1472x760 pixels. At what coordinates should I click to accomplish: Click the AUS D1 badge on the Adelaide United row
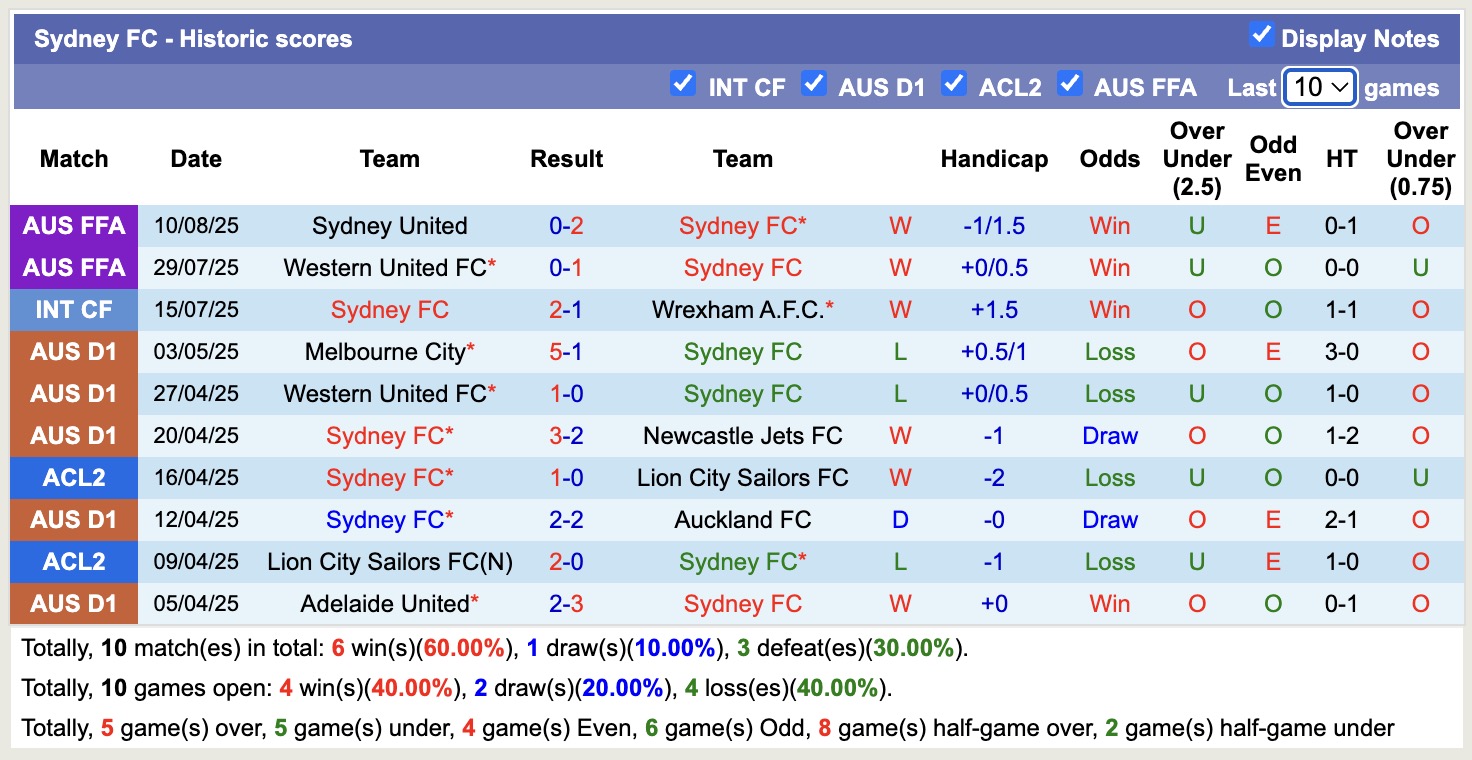pyautogui.click(x=73, y=603)
